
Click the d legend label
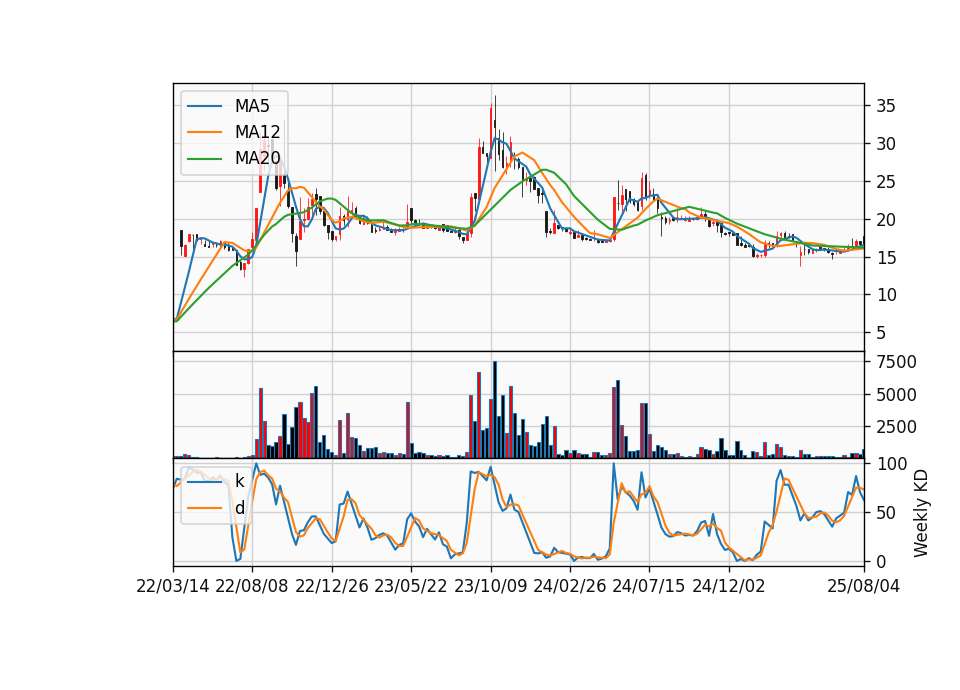tap(239, 508)
